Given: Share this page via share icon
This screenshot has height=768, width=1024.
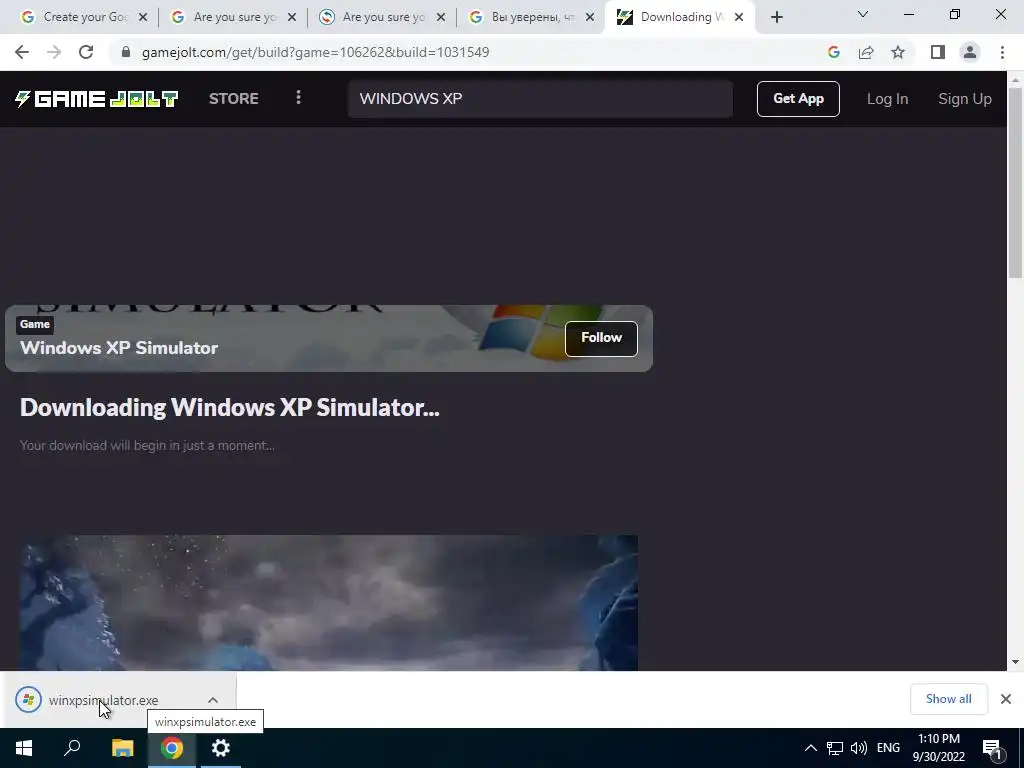Looking at the screenshot, I should pos(866,52).
